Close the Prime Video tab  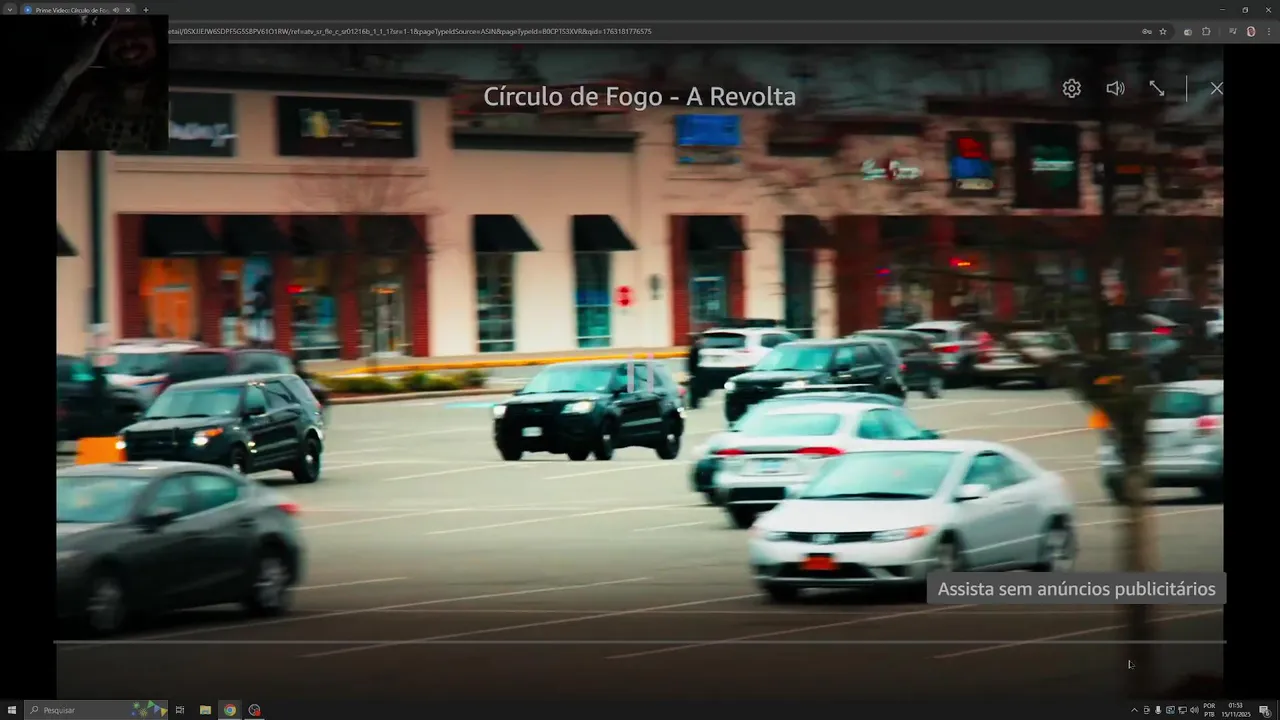coord(128,9)
